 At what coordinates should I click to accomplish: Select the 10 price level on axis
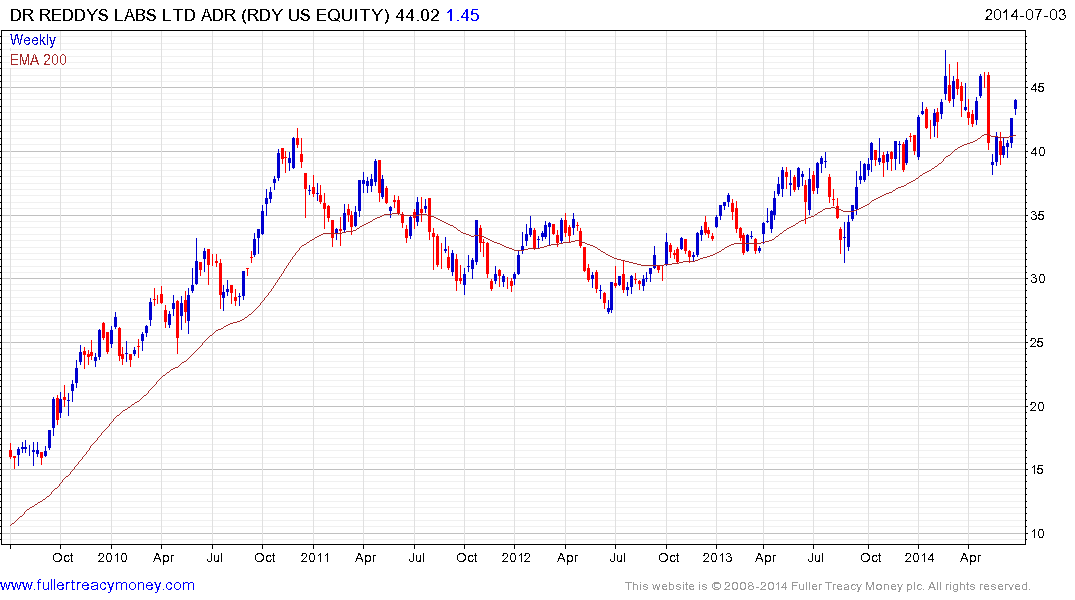coord(1040,534)
